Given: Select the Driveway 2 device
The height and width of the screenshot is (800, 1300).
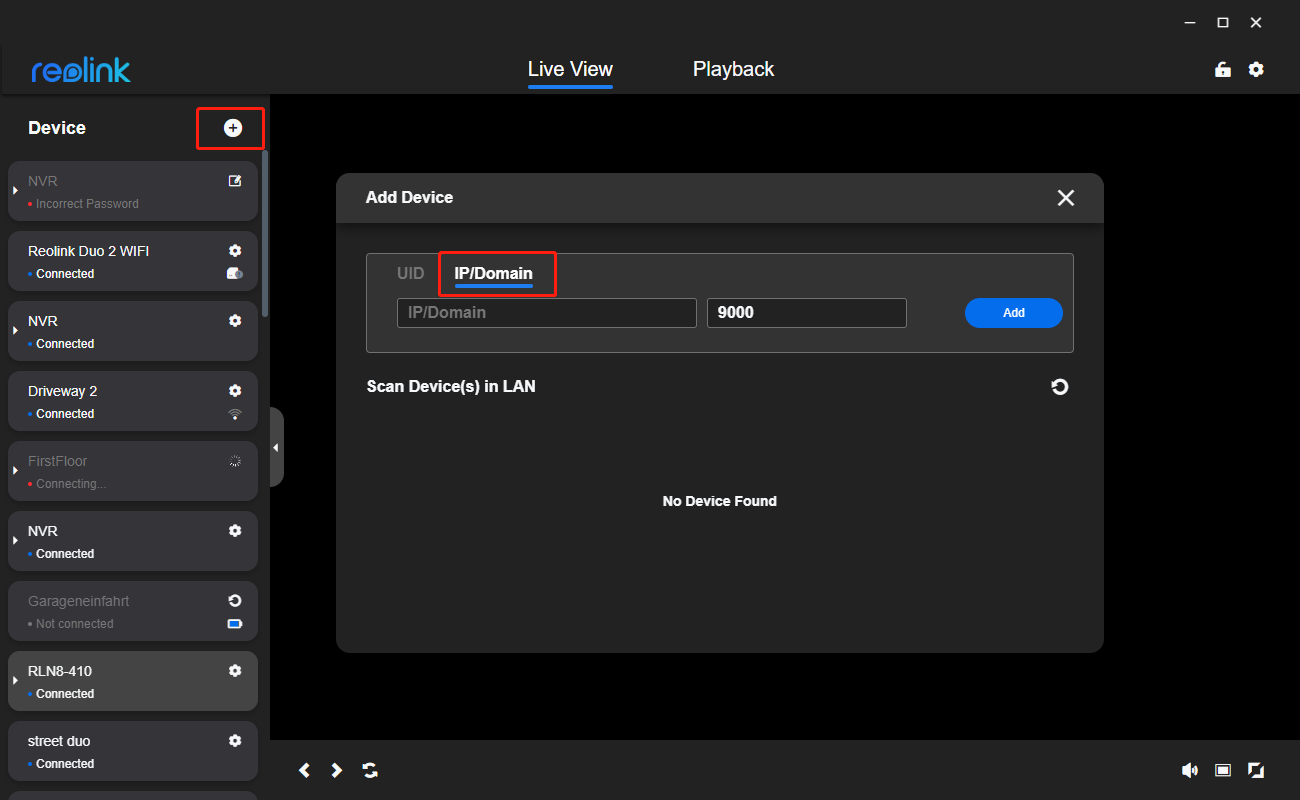Looking at the screenshot, I should [133, 401].
